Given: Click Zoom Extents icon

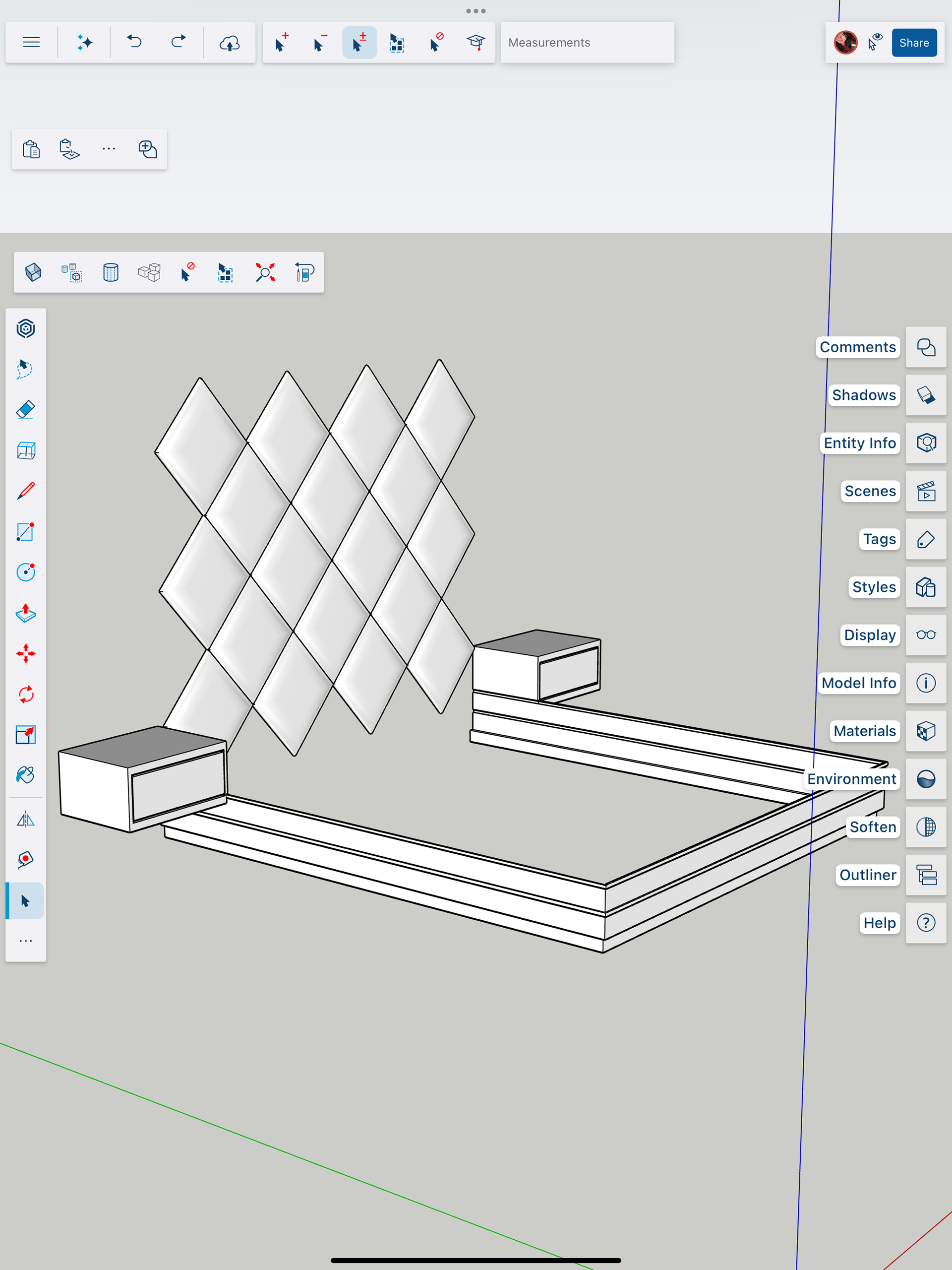Looking at the screenshot, I should (x=265, y=272).
